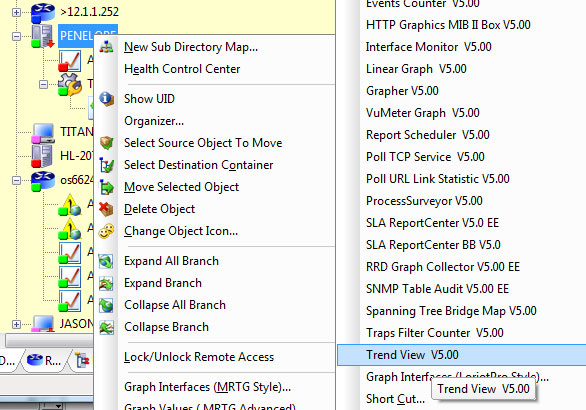586x410 pixels.
Task: Choose Short Cut... in submenu
Action: (395, 399)
